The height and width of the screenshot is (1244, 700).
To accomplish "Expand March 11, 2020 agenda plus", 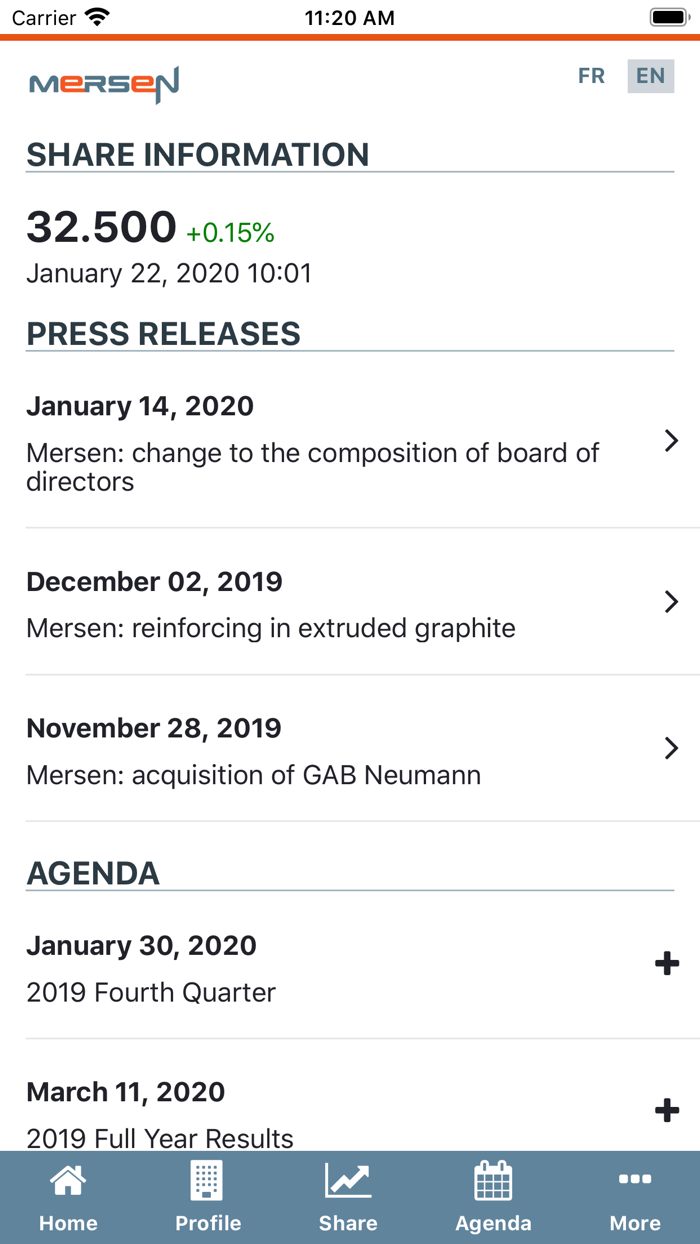I will click(x=666, y=1111).
